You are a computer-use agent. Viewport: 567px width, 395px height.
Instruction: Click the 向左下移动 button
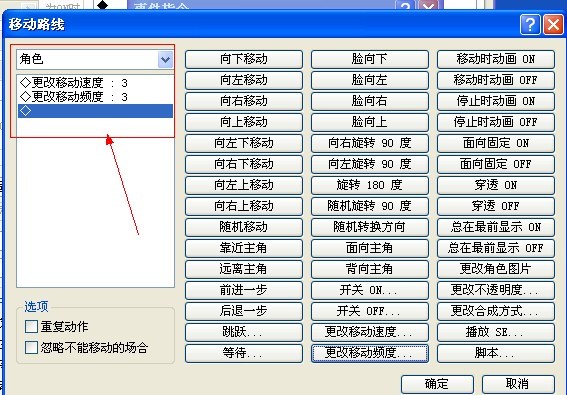(244, 143)
